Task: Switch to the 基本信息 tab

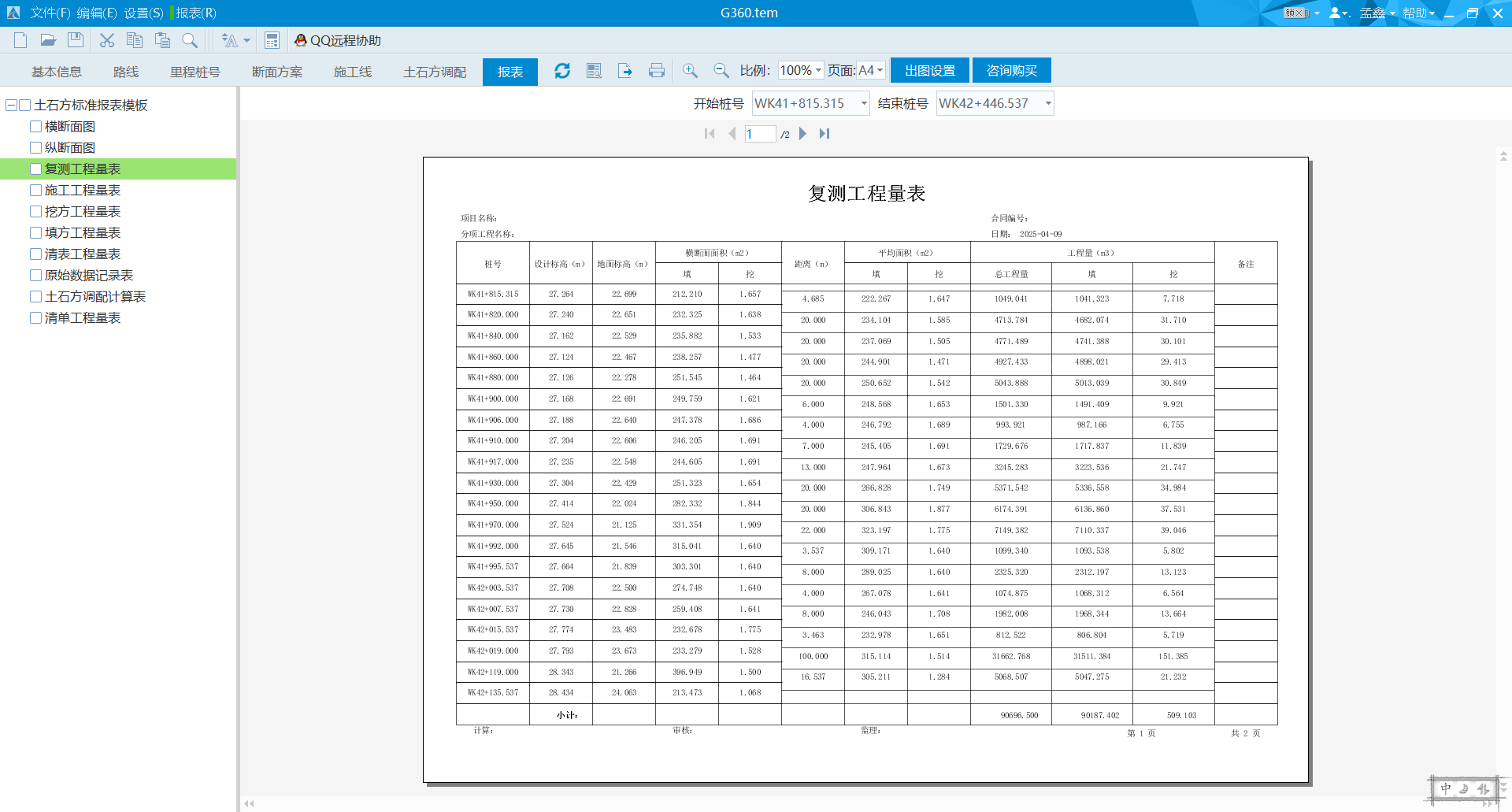Action: coord(57,72)
